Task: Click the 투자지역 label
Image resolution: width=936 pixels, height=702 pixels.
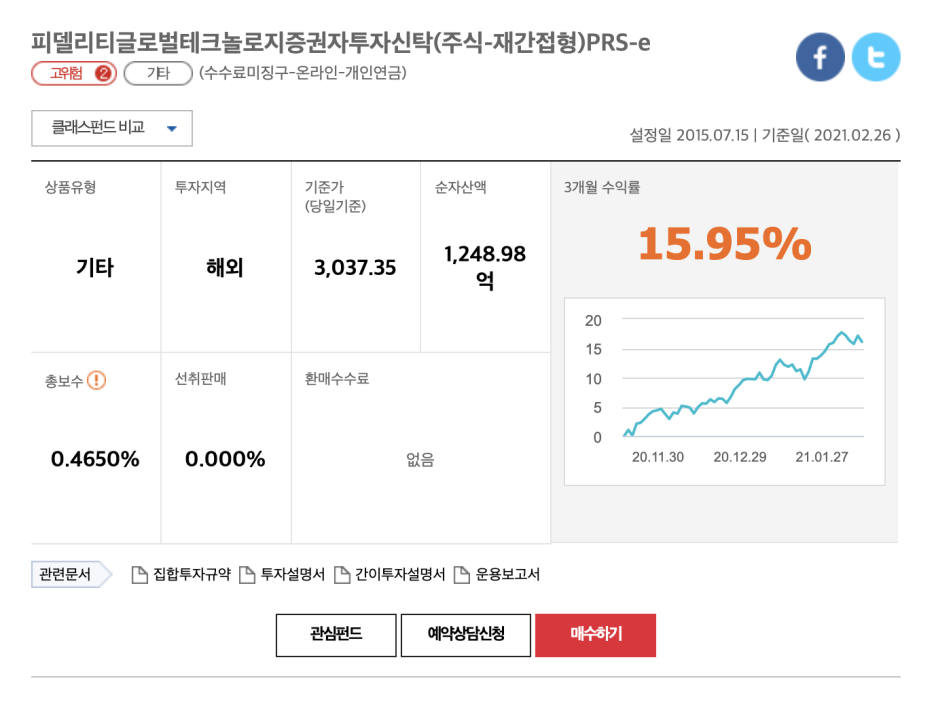Action: tap(200, 187)
